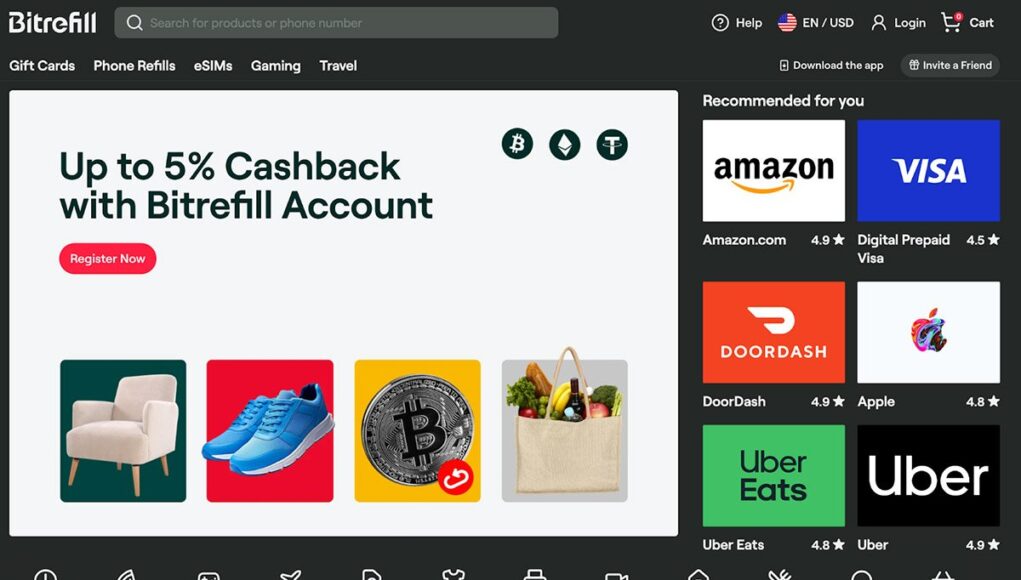Open the shopping Cart icon

[951, 23]
